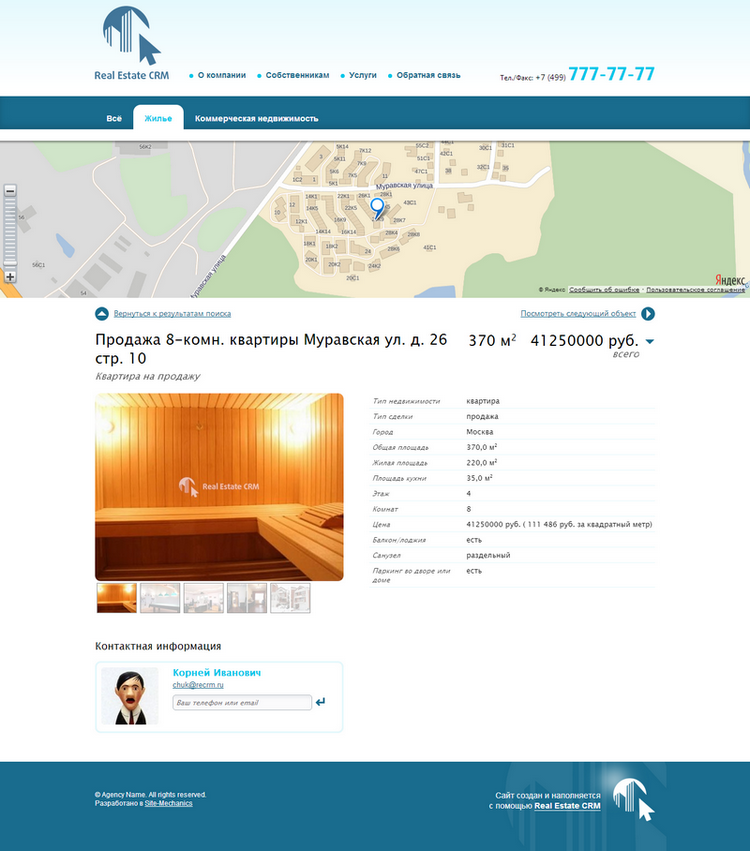Viewport: 750px width, 851px height.
Task: Click the round back-to-results arrow icon
Action: click(x=101, y=314)
